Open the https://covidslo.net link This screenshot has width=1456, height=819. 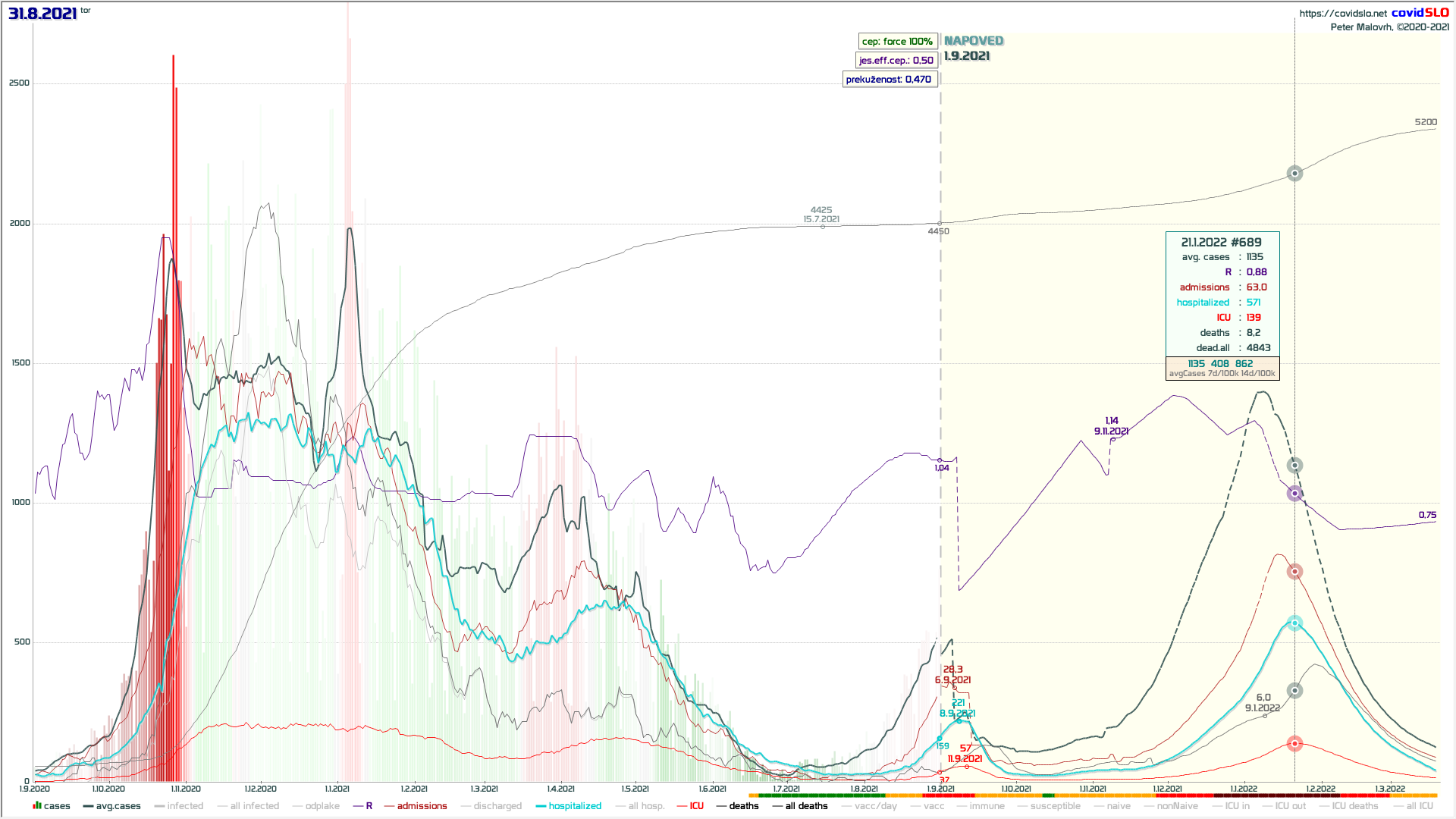point(1342,14)
